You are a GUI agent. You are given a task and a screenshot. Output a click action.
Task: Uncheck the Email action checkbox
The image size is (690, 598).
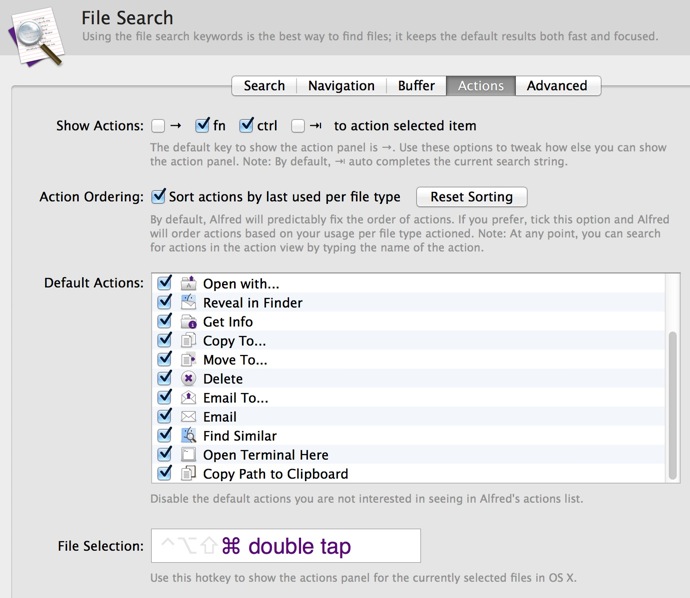[165, 415]
